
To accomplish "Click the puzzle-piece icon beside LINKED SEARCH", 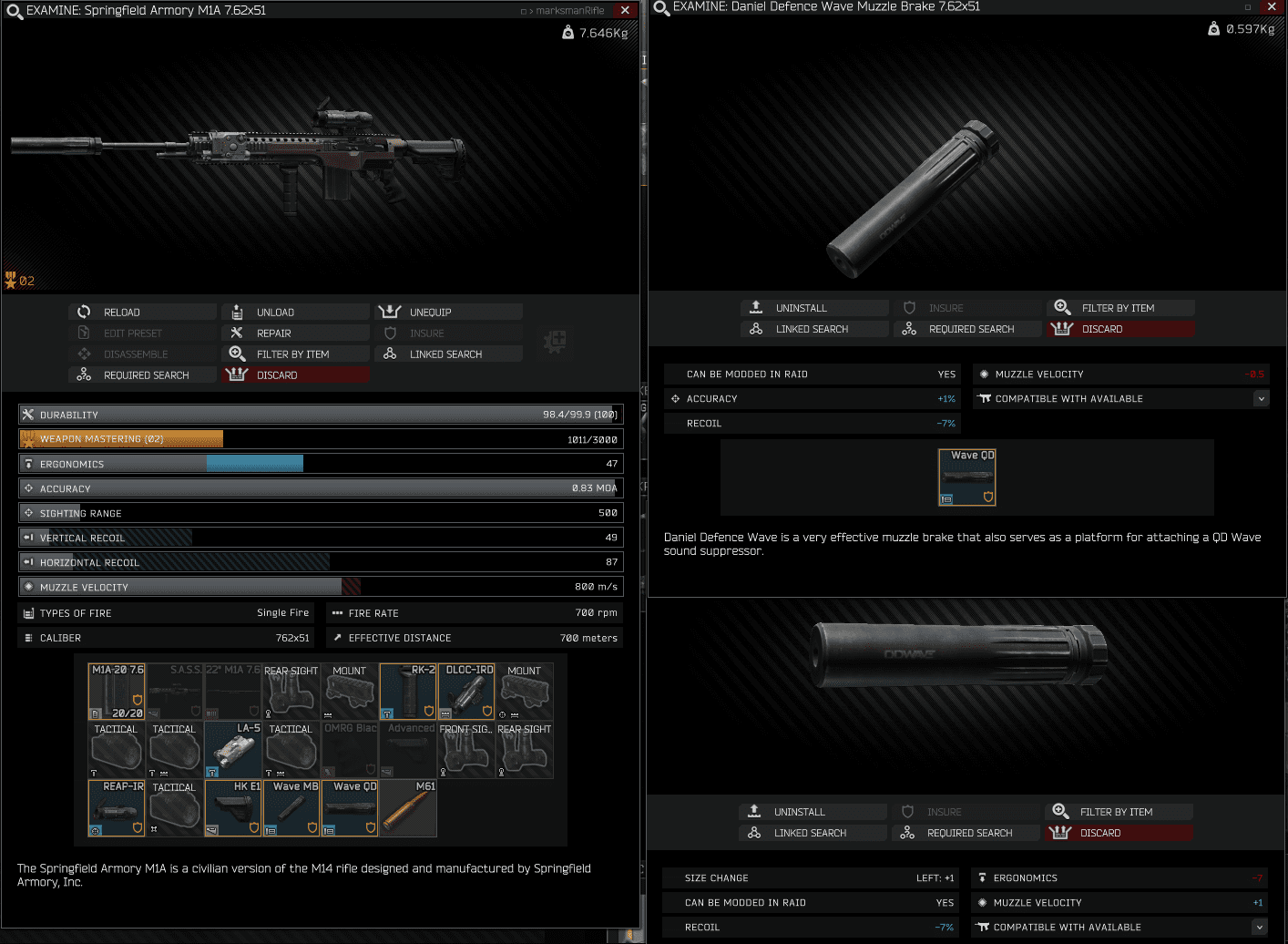I will [x=555, y=342].
